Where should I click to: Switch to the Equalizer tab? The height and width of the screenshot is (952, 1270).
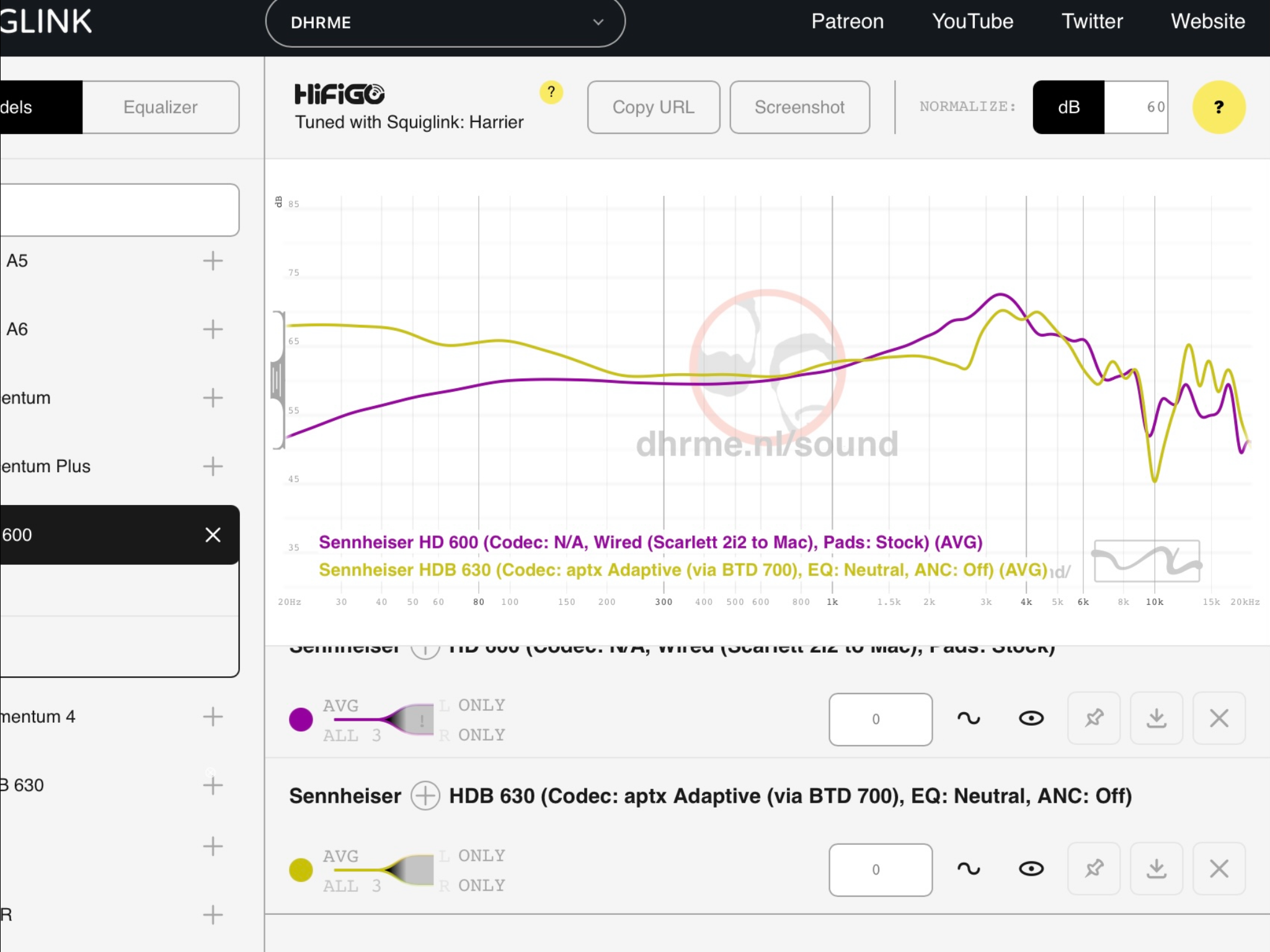161,107
